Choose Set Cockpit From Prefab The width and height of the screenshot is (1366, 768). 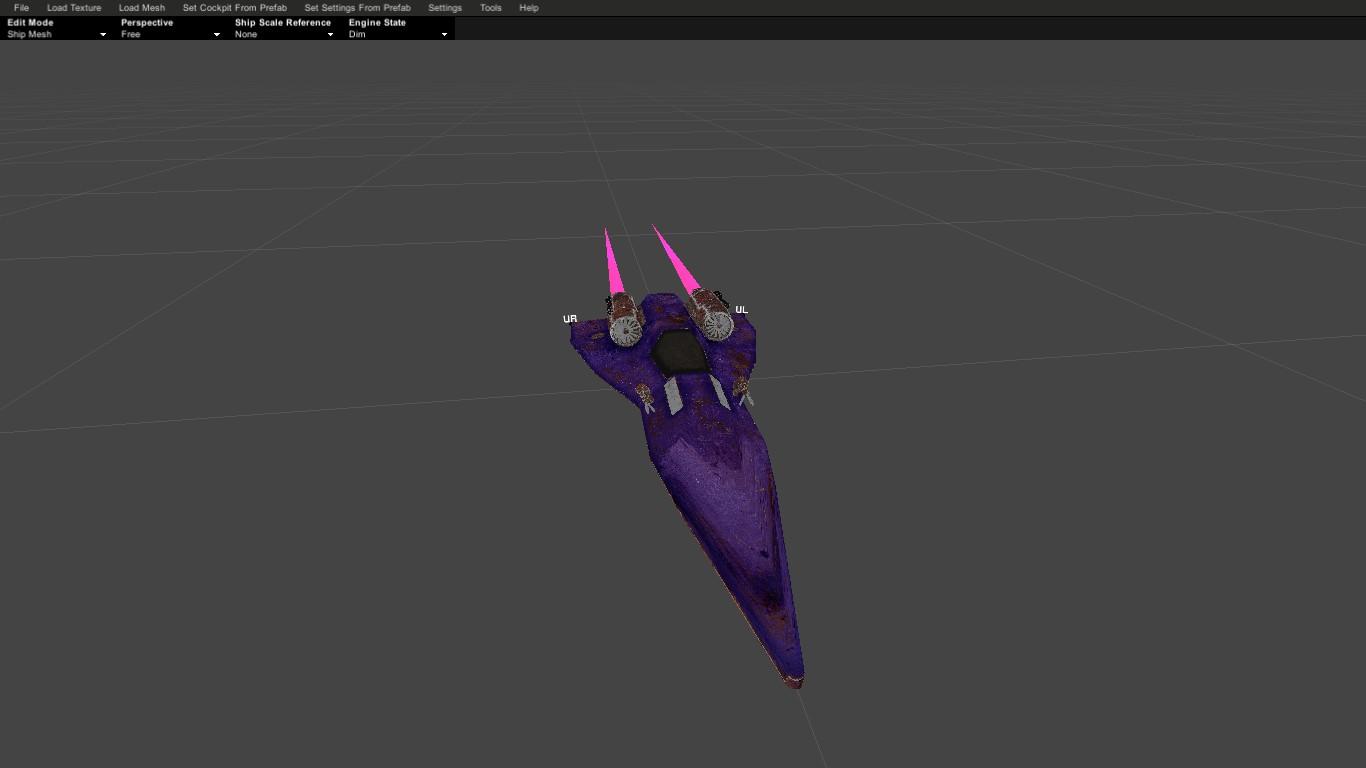[x=234, y=8]
